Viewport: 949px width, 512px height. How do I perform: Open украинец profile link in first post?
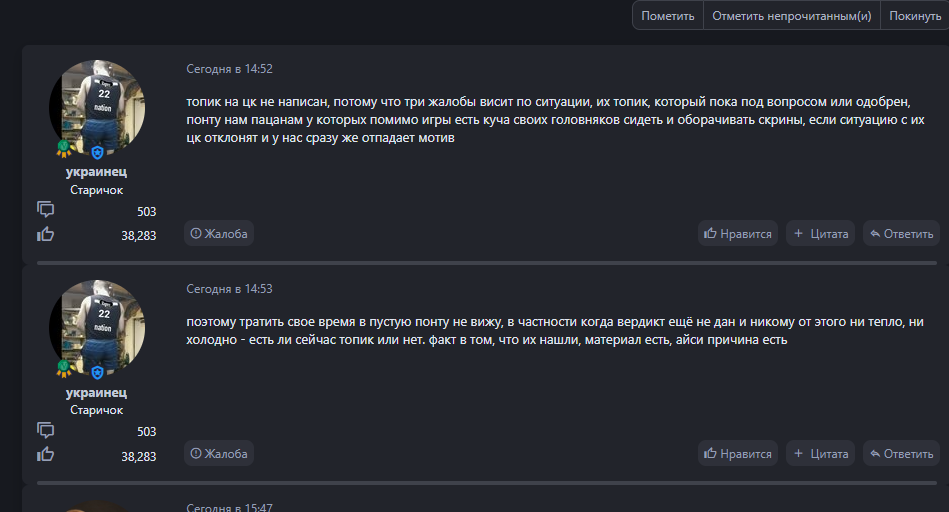click(x=97, y=172)
